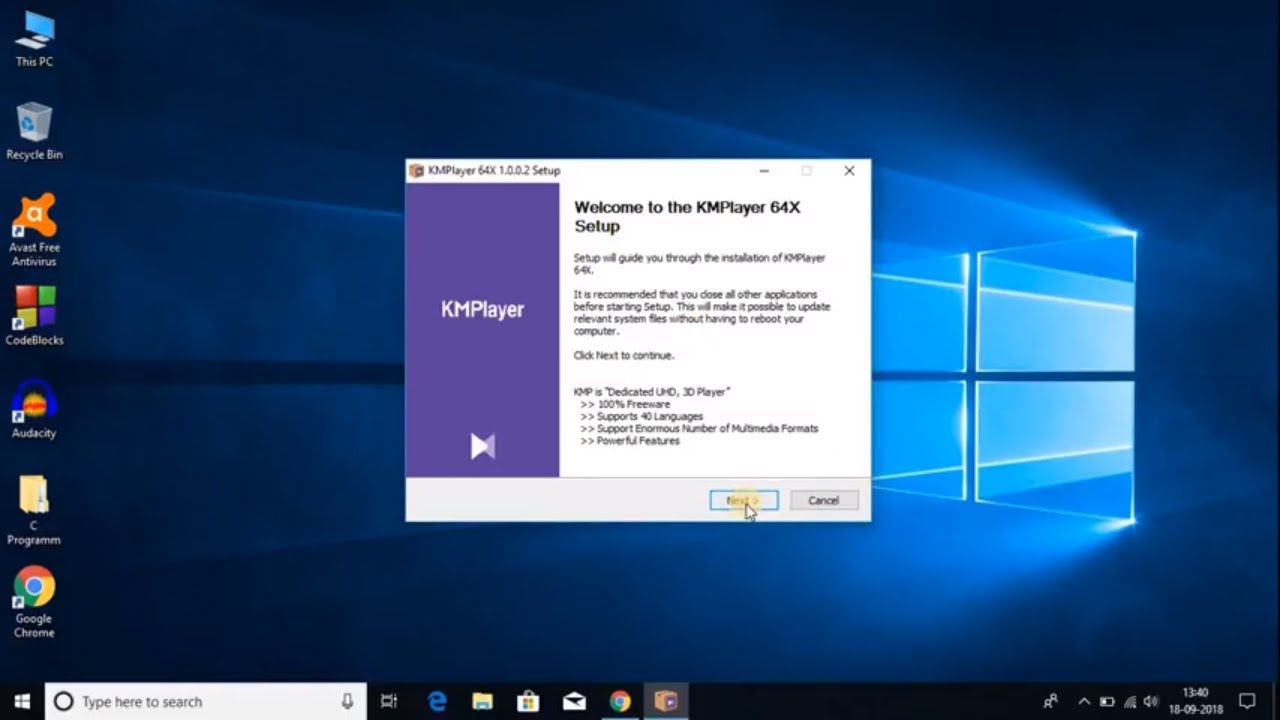The image size is (1280, 720).
Task: Click the taskbar search box
Action: (x=206, y=701)
